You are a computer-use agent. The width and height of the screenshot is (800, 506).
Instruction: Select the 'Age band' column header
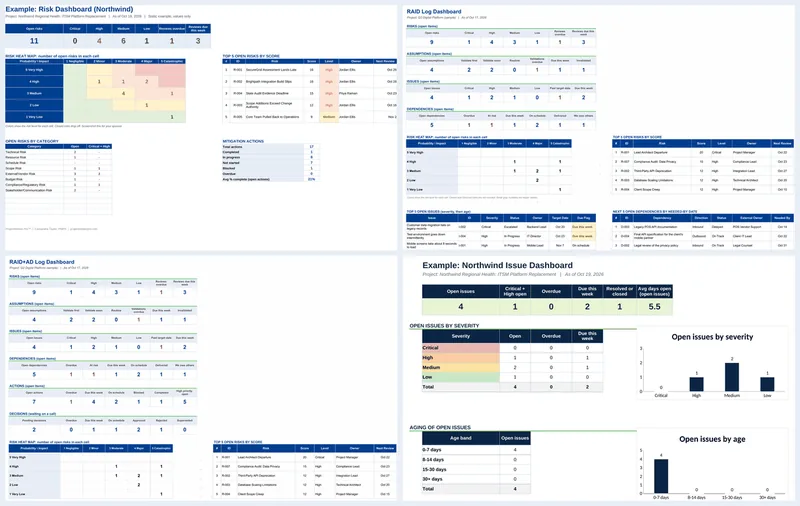(460, 438)
